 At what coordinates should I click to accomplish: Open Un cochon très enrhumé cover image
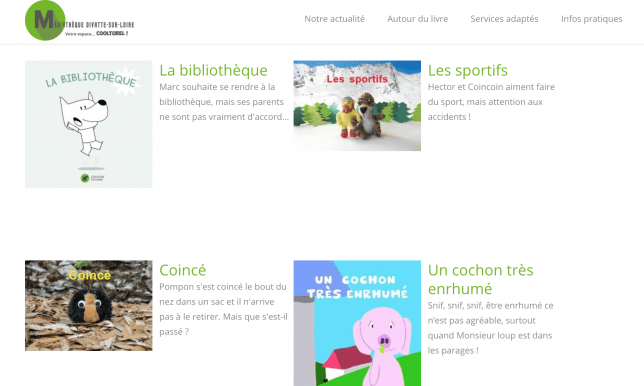coord(357,323)
